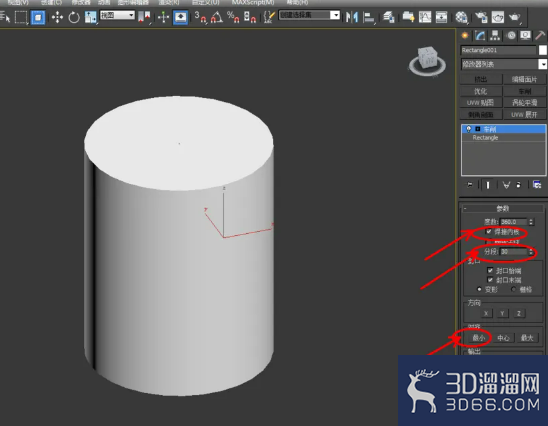Switch to the Modify command panel tab
The image size is (548, 426).
coord(480,35)
